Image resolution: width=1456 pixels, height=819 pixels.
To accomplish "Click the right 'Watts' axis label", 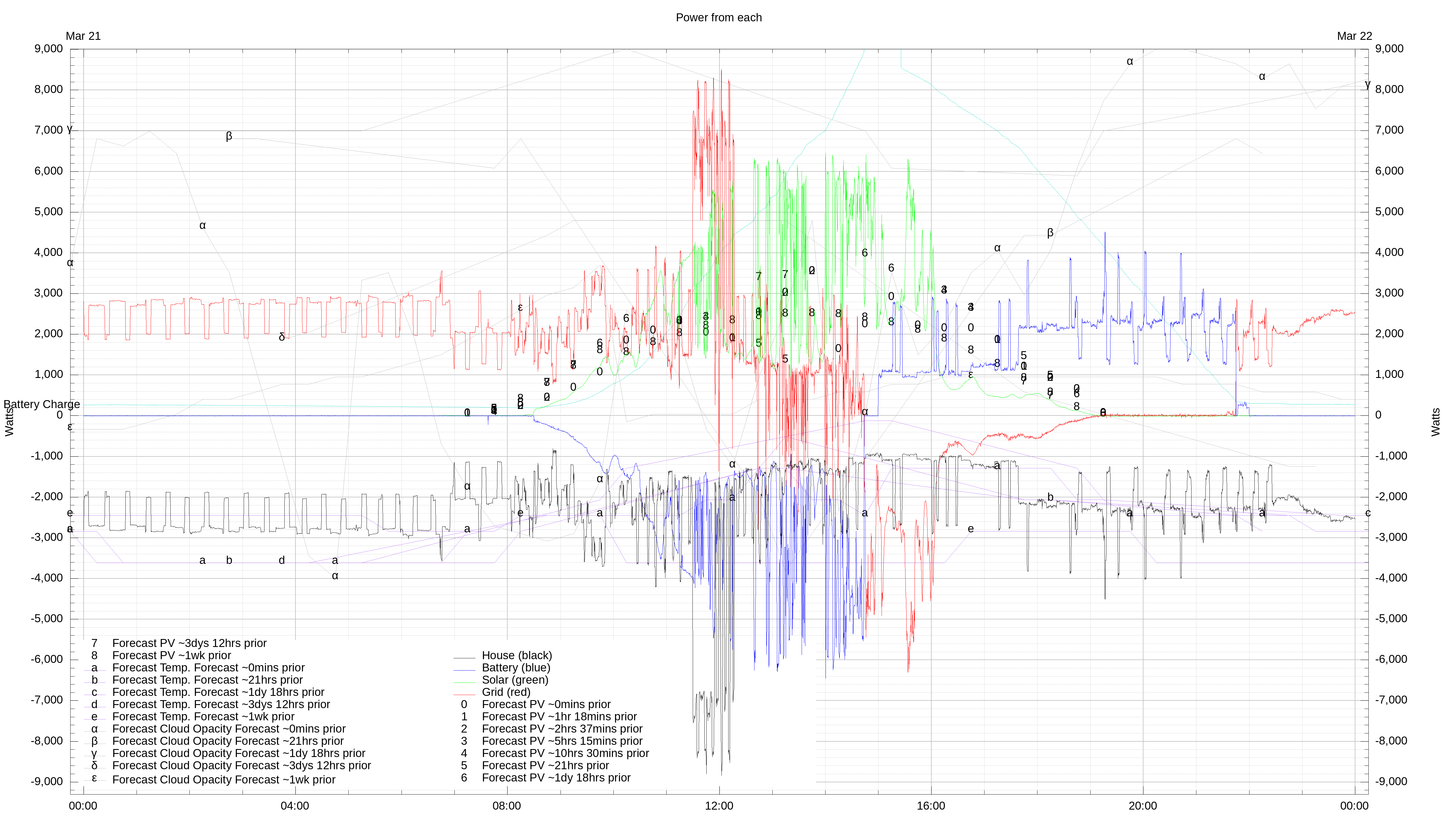I will pyautogui.click(x=1436, y=422).
